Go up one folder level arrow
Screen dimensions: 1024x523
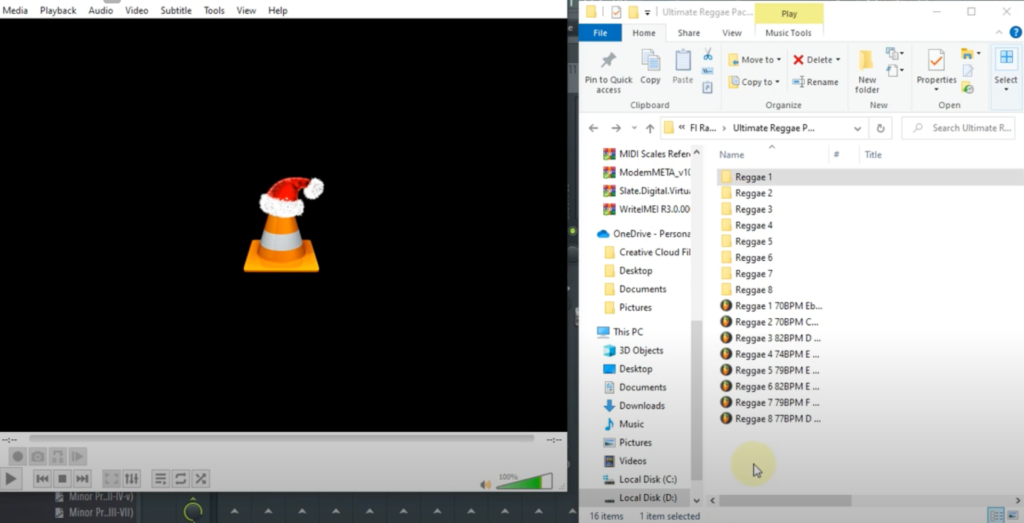click(650, 128)
